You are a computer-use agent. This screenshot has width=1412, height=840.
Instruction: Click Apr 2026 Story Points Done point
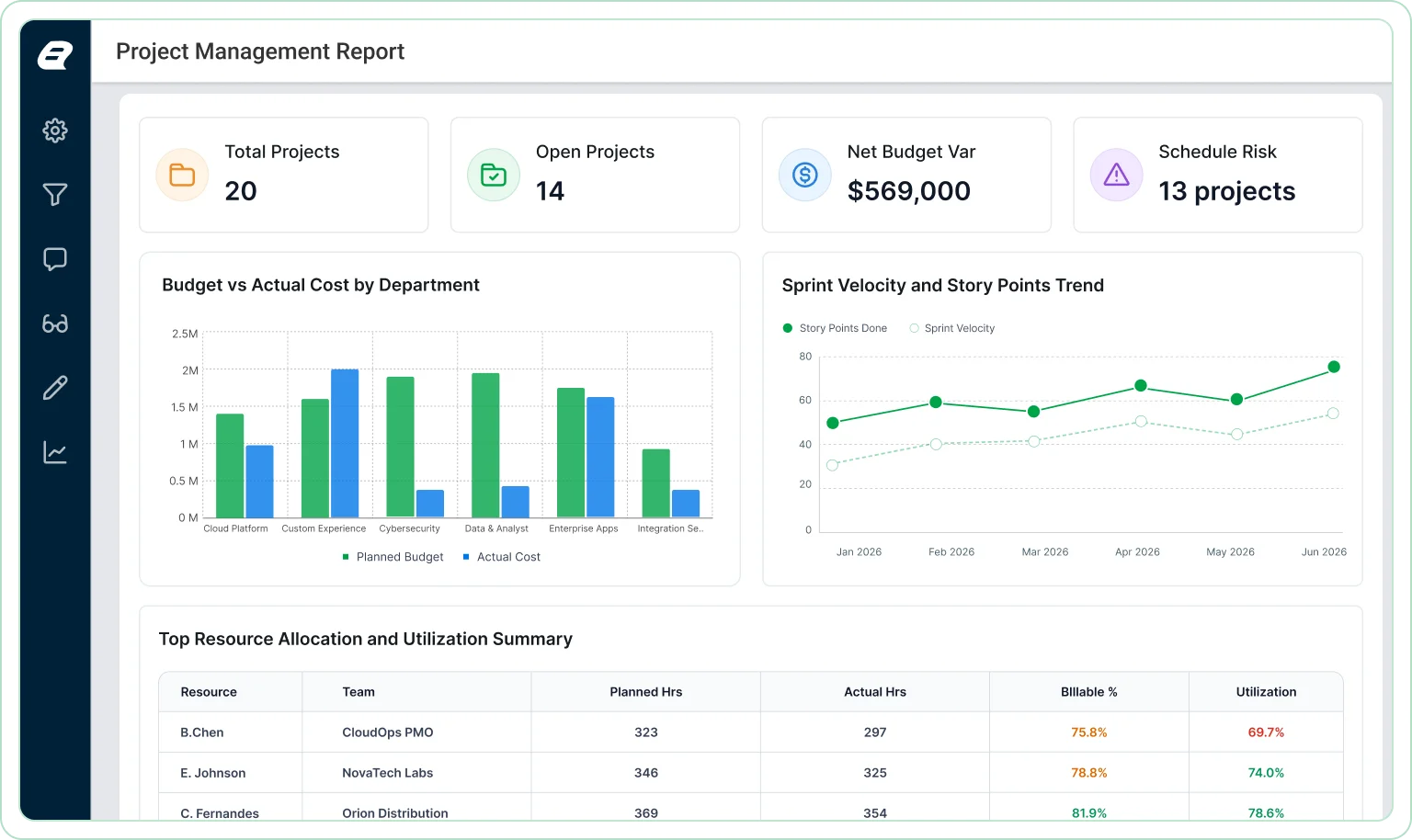1141,386
